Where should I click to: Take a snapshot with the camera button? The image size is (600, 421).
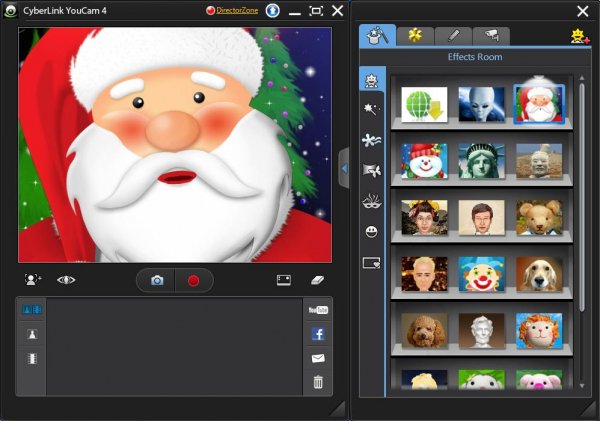(x=157, y=281)
